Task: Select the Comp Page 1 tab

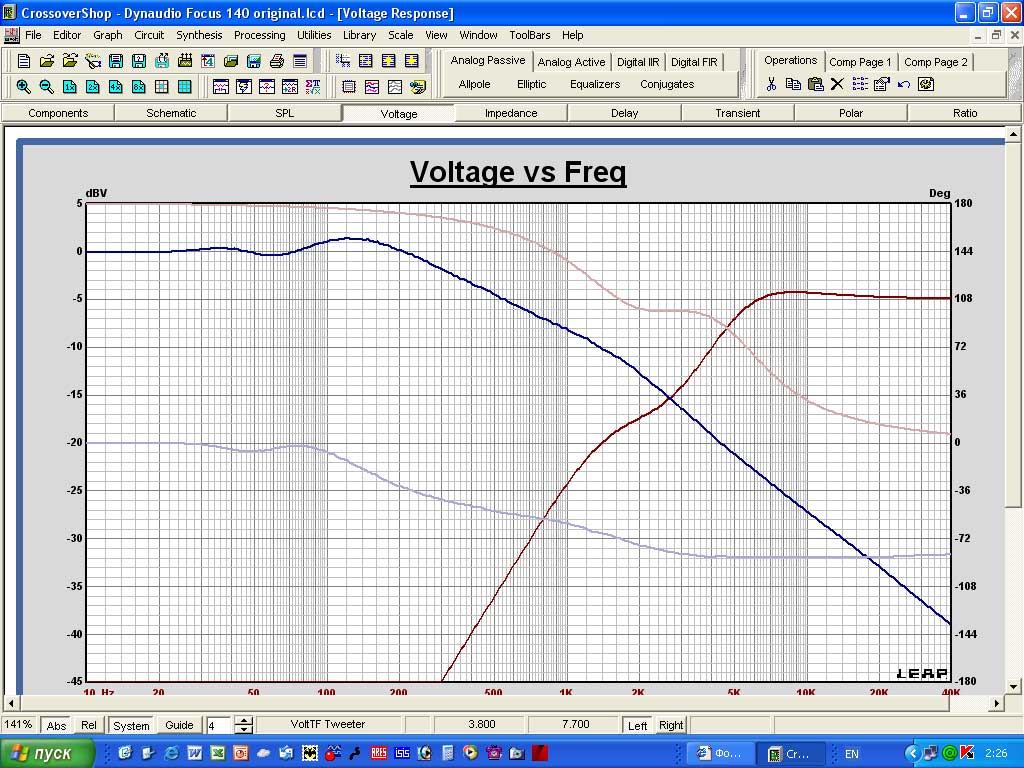Action: 861,62
